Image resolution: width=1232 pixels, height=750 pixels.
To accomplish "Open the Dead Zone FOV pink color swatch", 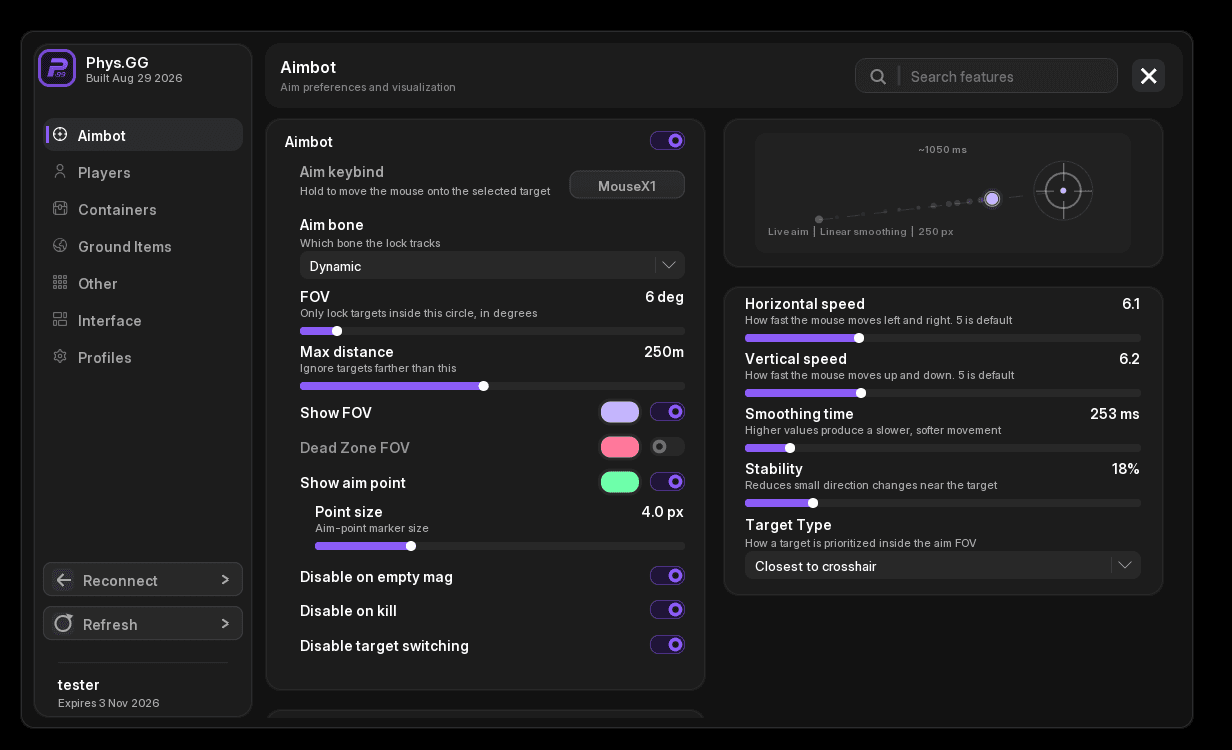I will (620, 447).
